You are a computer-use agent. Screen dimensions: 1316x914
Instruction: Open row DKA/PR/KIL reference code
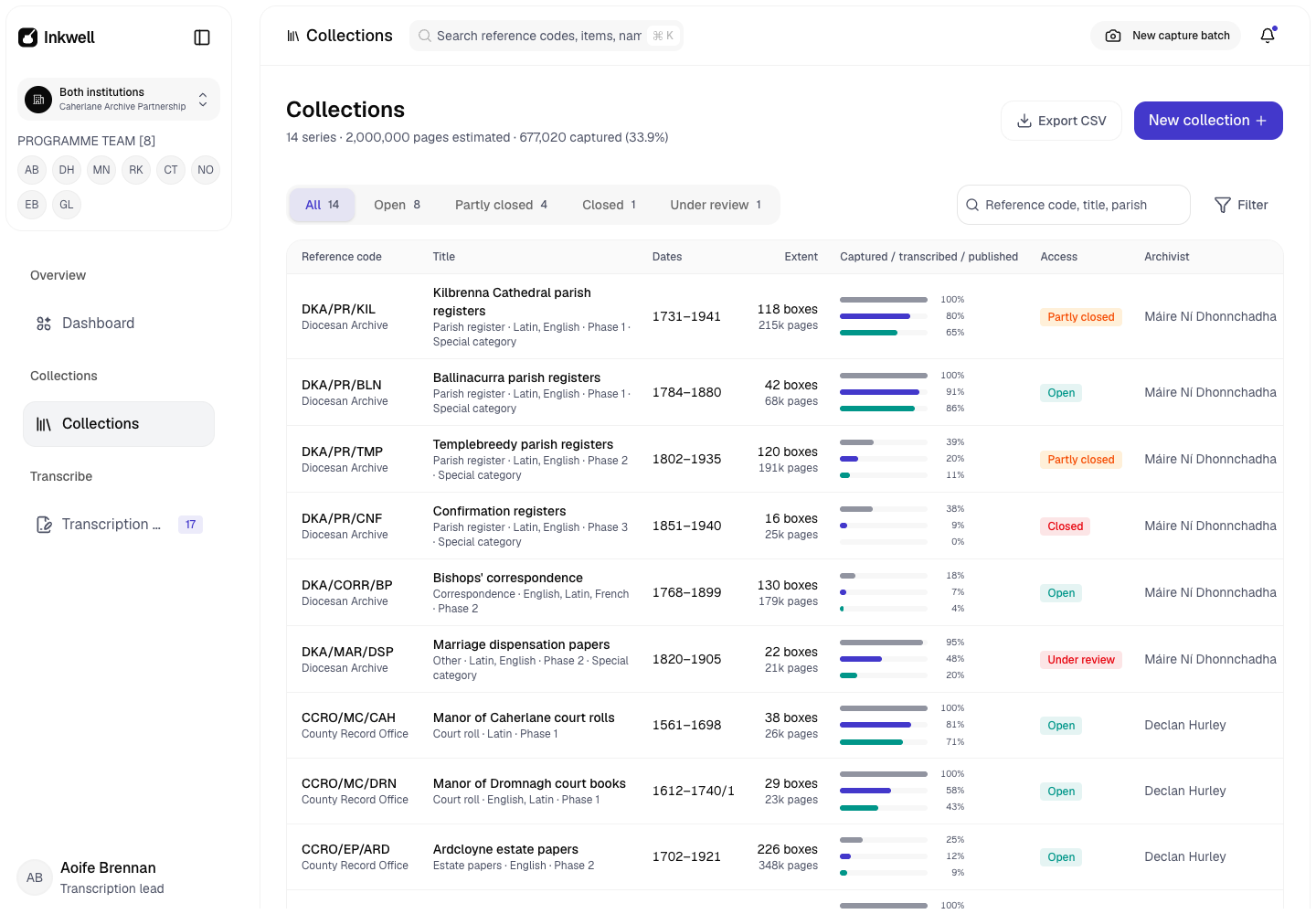[x=338, y=309]
